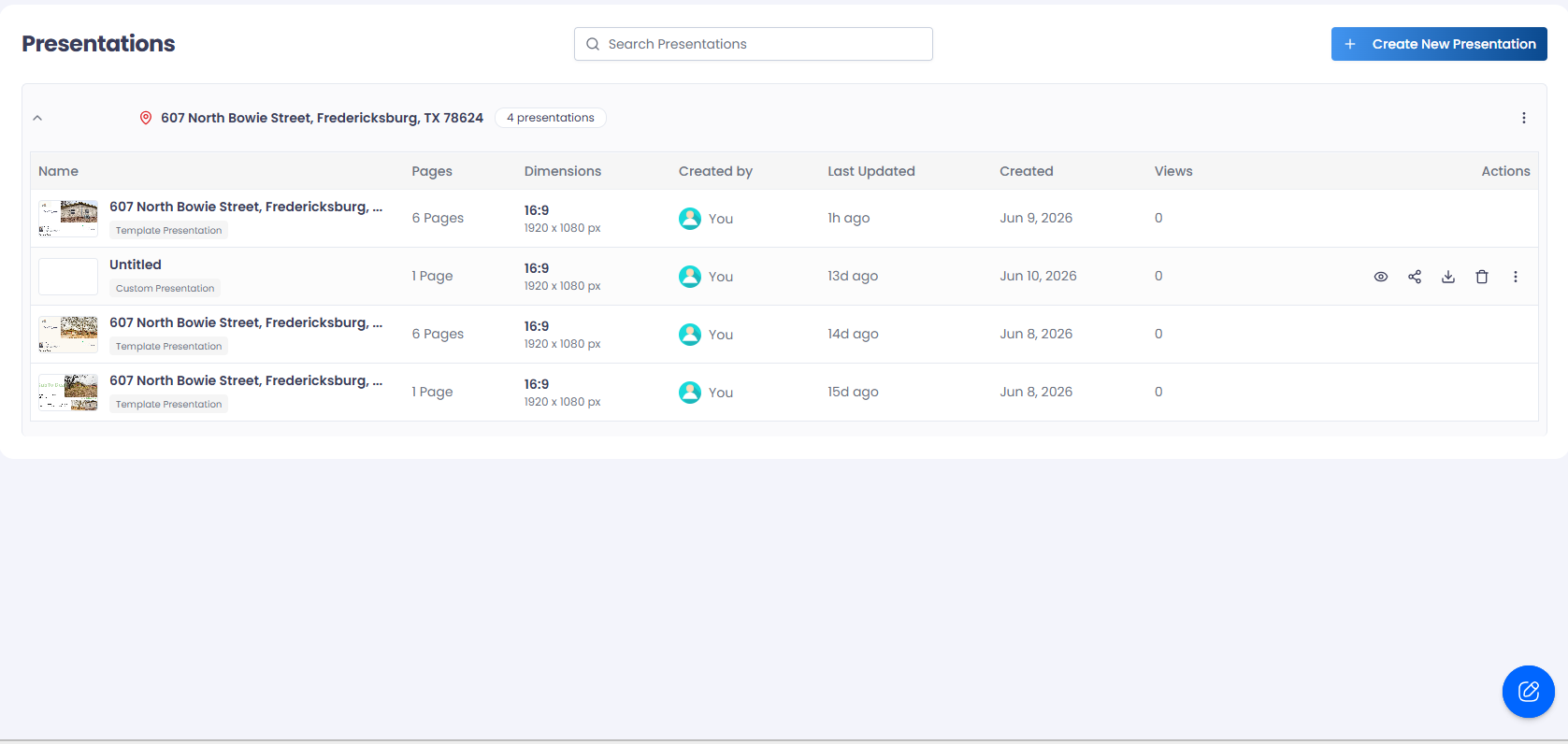
Task: Open the thumbnail of the 1h ago presentation
Action: (x=68, y=219)
